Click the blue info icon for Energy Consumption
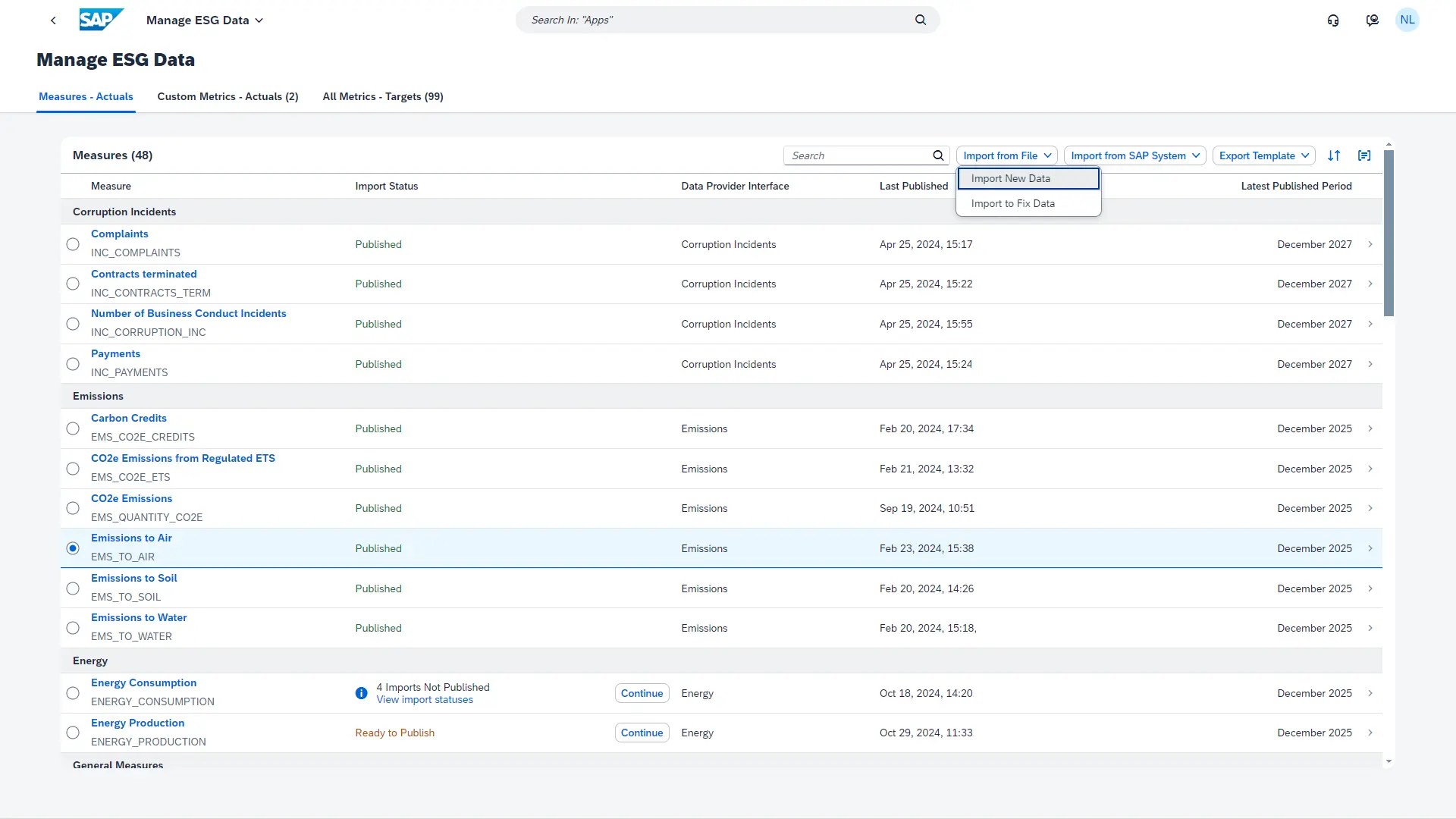Image resolution: width=1456 pixels, height=819 pixels. click(361, 693)
